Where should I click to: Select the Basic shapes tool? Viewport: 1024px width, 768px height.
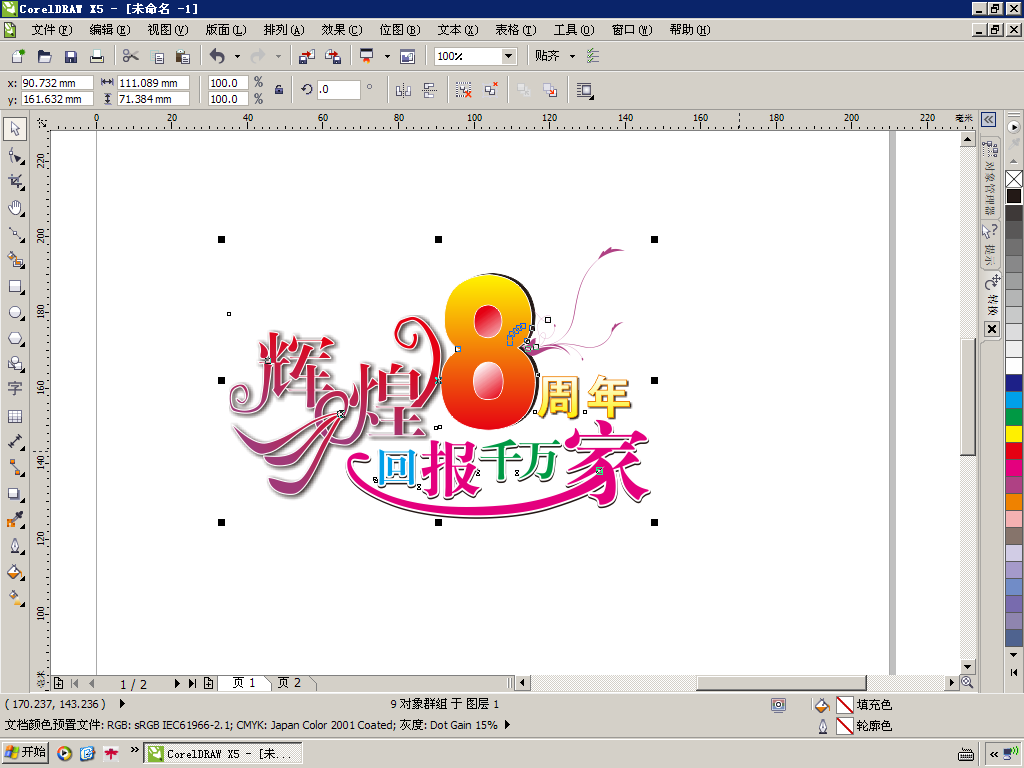point(15,364)
